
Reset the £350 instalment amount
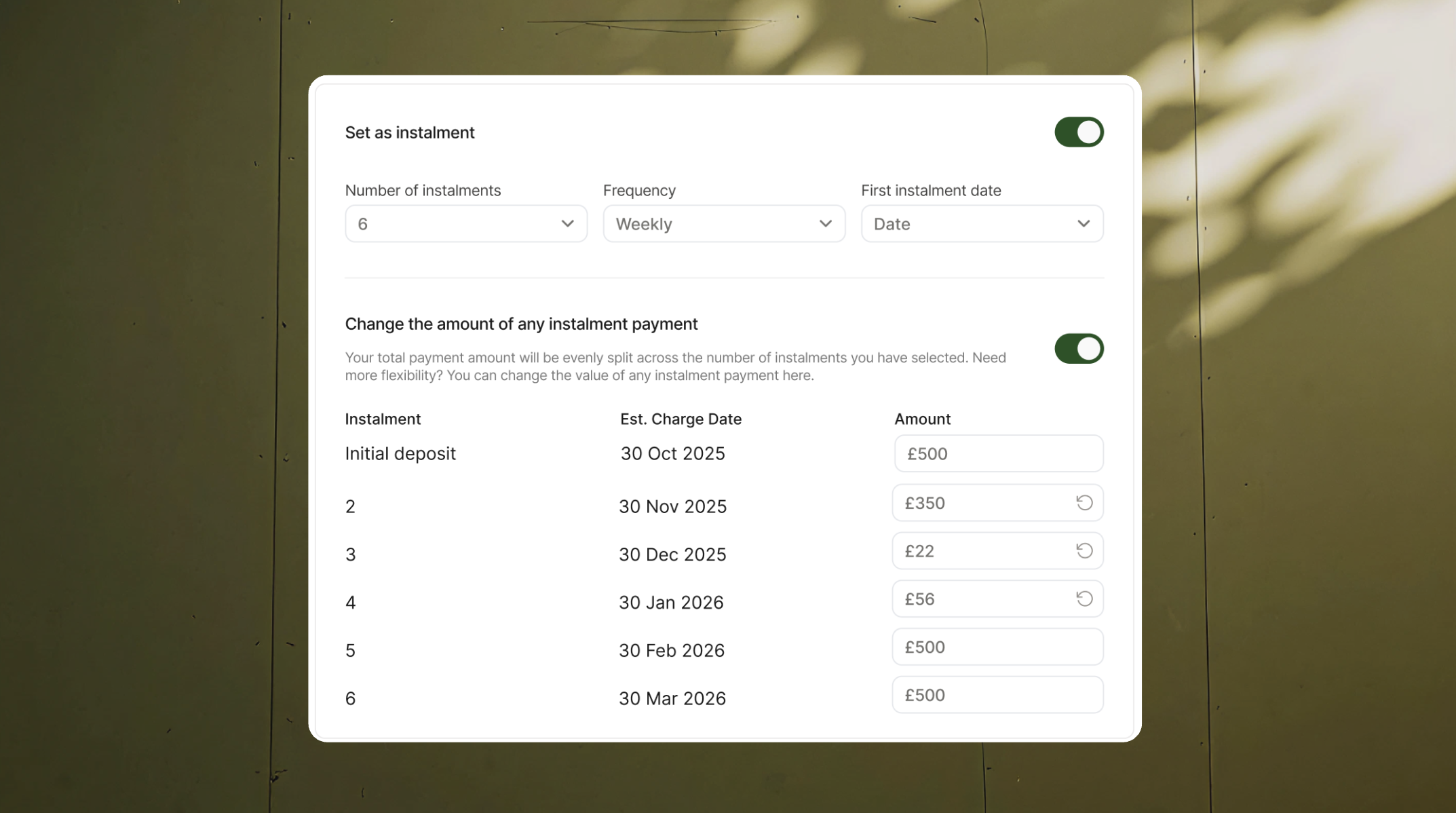tap(1084, 503)
